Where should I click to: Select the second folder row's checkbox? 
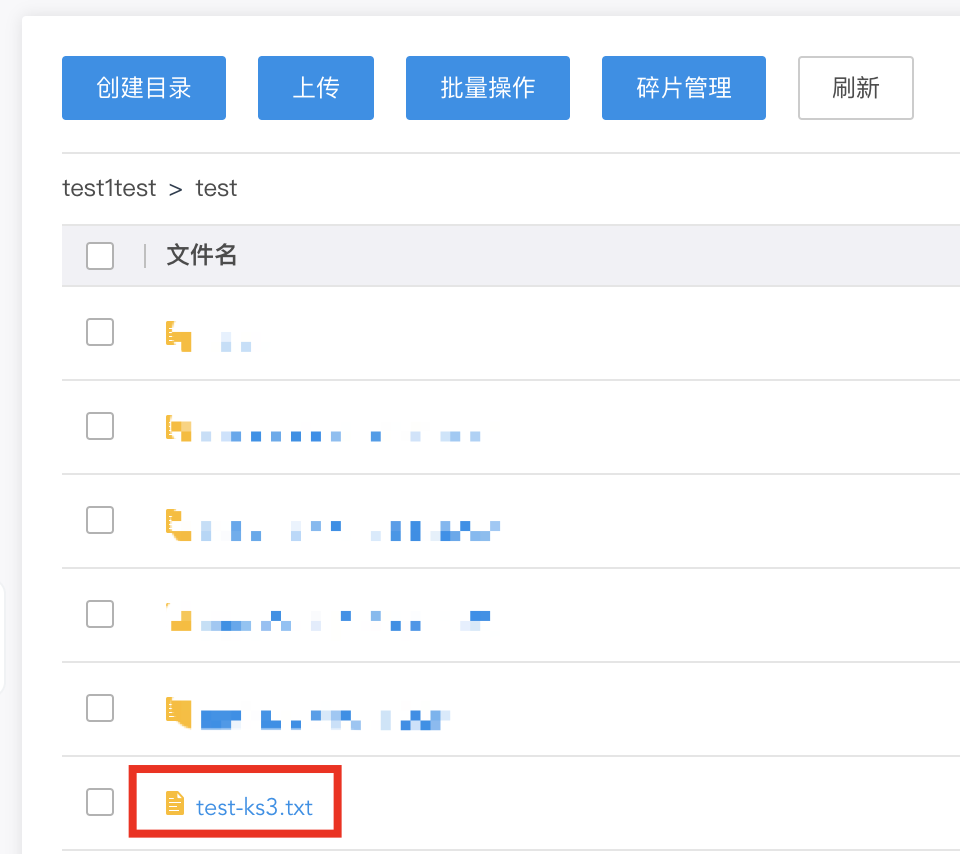tap(100, 426)
